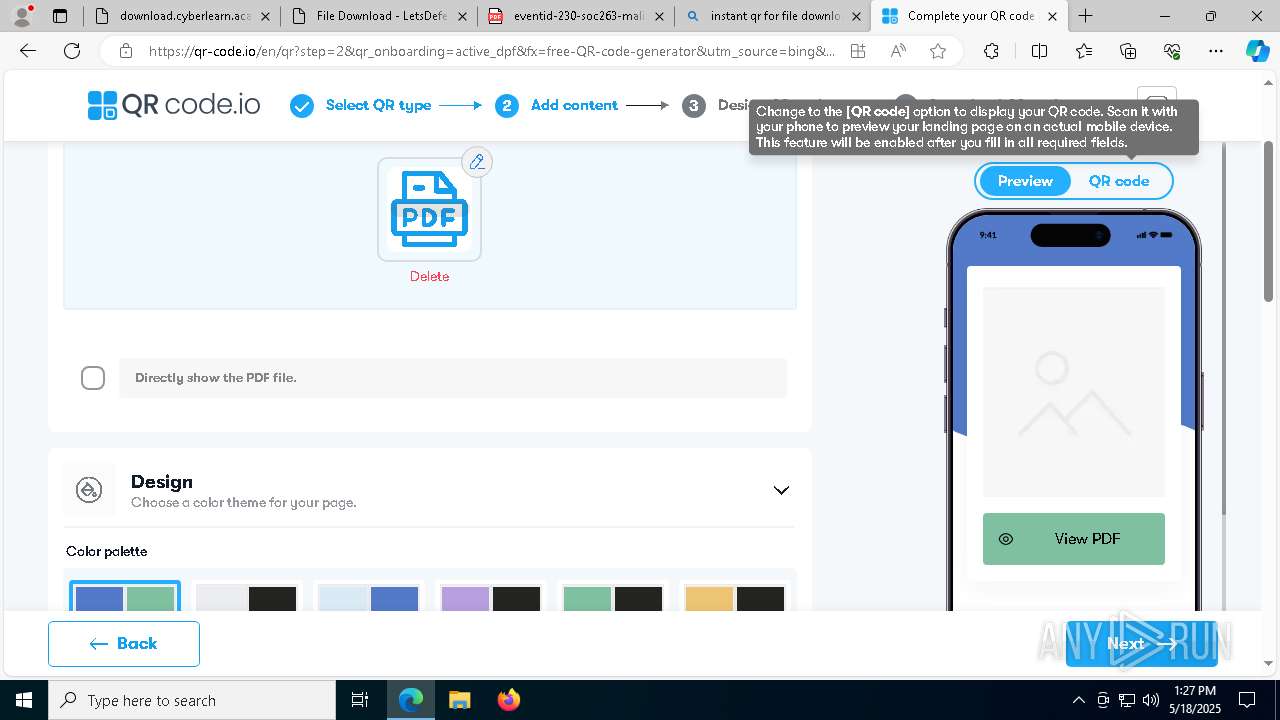
Task: Select the light gray and black palette
Action: (x=246, y=597)
